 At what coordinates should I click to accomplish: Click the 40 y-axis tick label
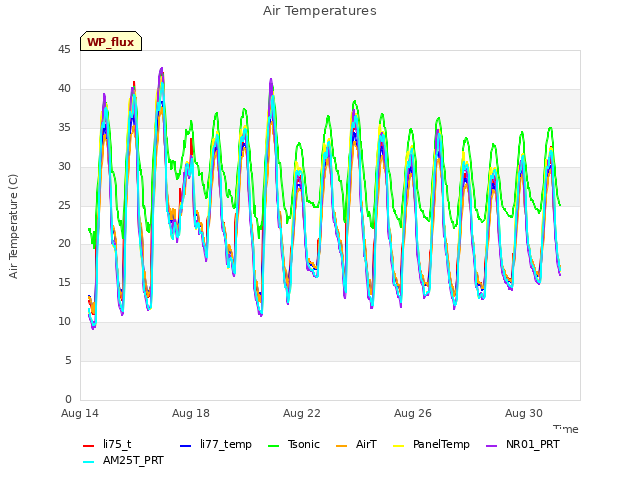(x=64, y=89)
